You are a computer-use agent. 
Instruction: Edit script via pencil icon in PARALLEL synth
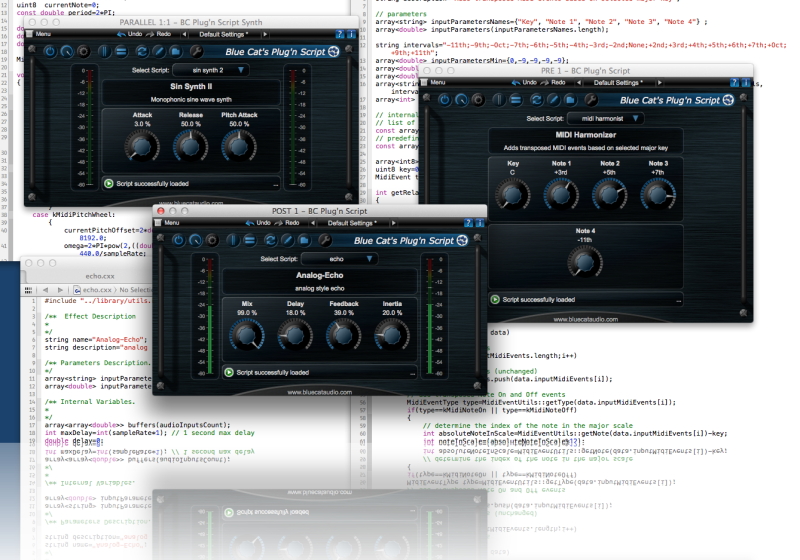159,52
